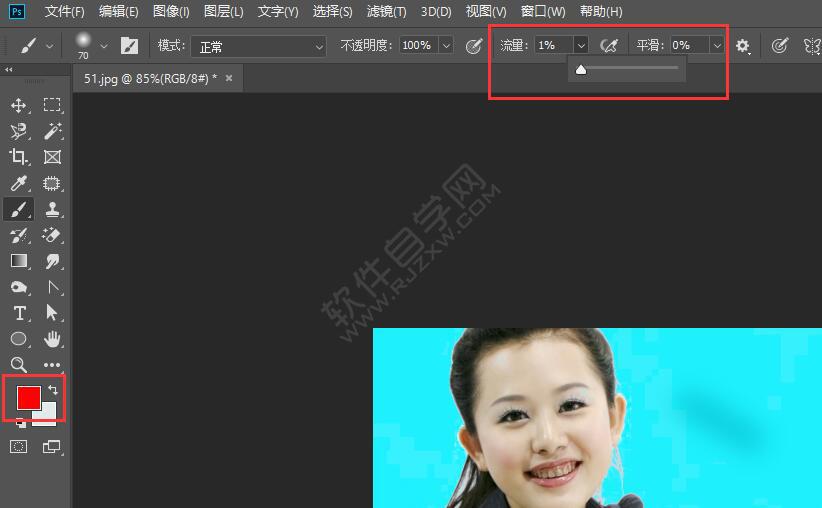Screen dimensions: 822x508
Task: Pick the Lasso tool
Action: [19, 131]
